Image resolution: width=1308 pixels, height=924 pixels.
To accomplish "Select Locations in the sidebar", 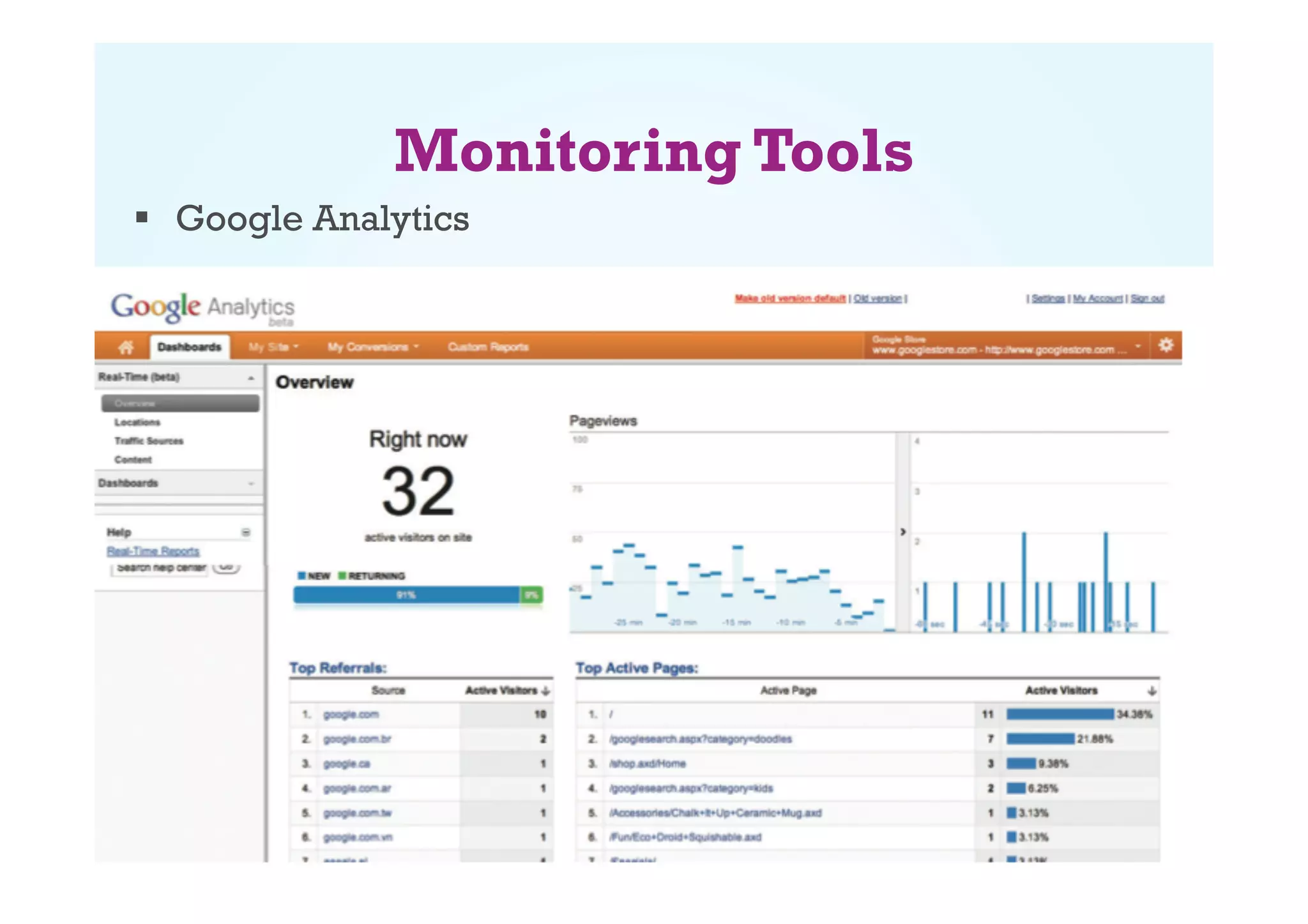I will click(x=137, y=422).
